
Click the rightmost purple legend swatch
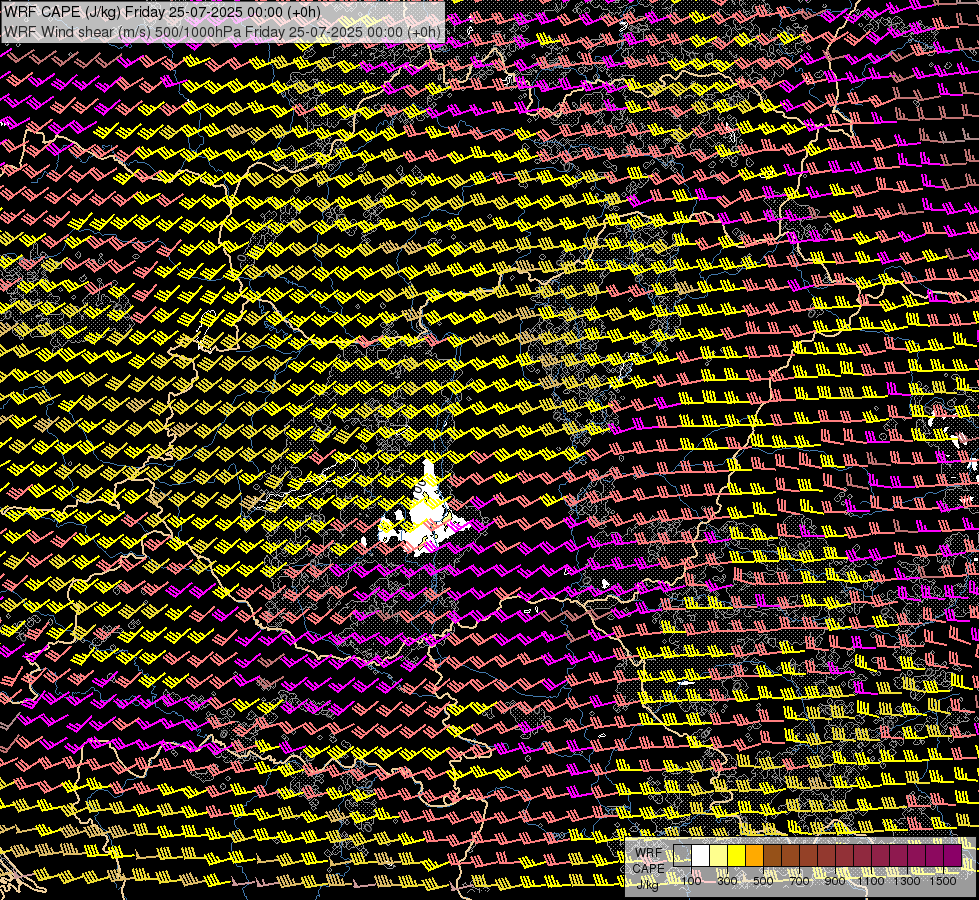[x=953, y=856]
